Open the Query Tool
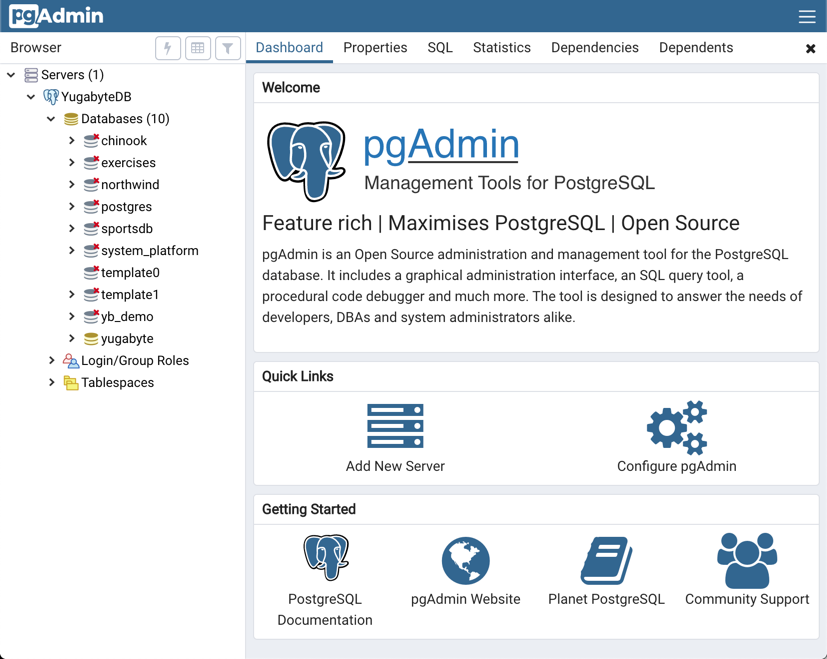 click(167, 48)
